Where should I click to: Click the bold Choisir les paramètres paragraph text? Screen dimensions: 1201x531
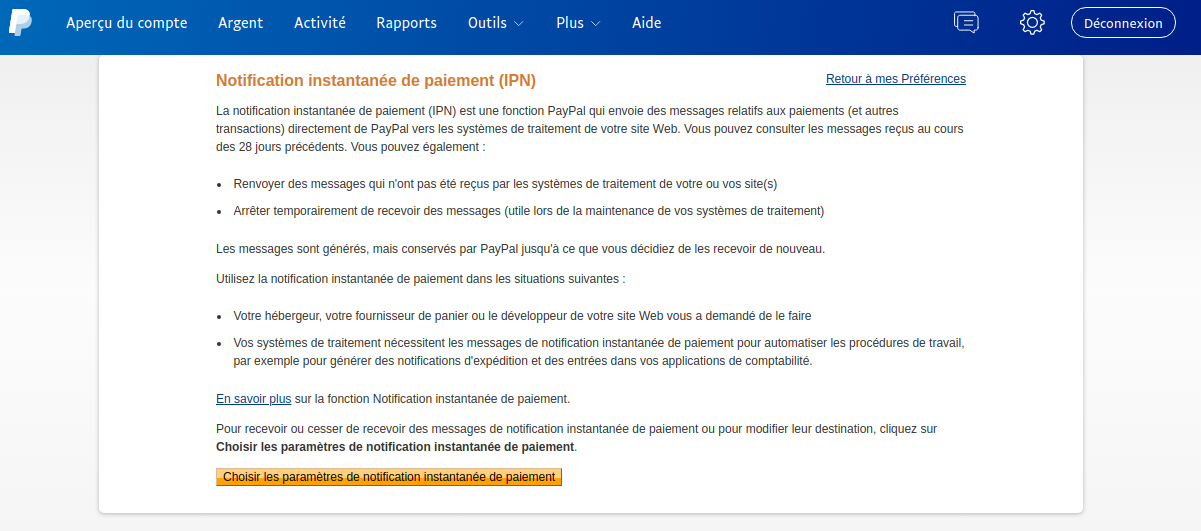coord(395,447)
